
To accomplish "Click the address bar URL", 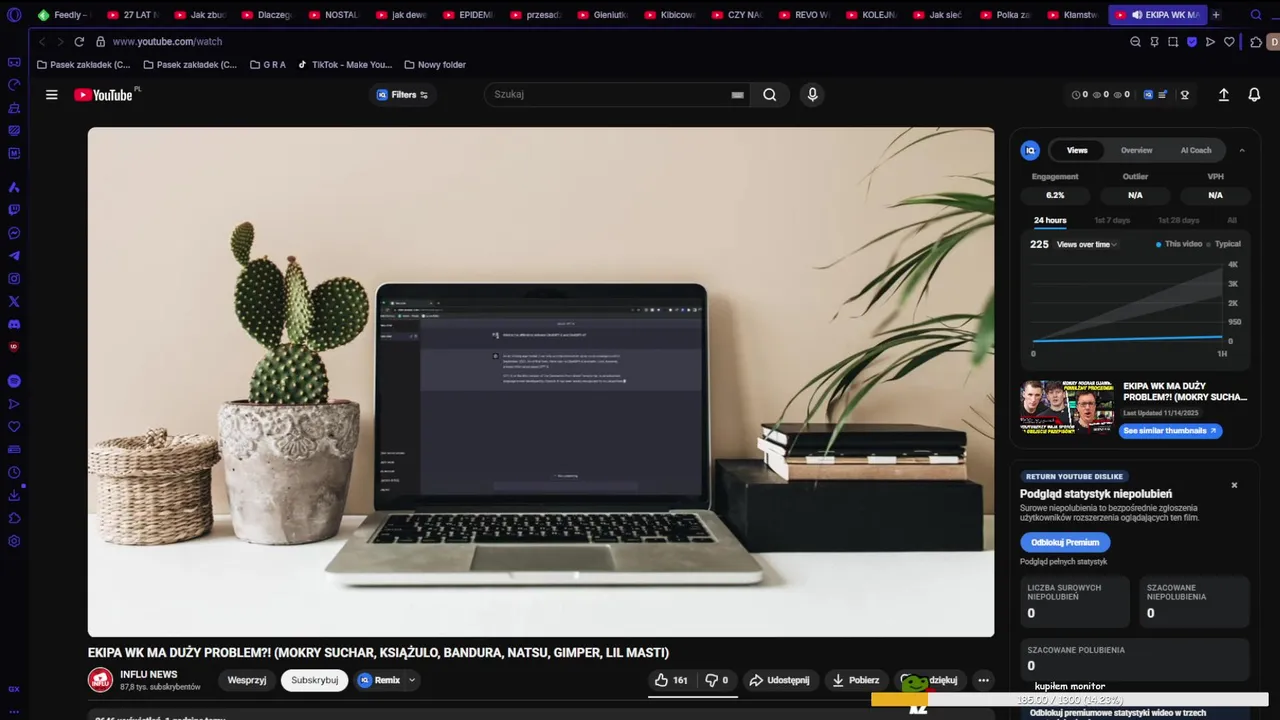I will (167, 42).
